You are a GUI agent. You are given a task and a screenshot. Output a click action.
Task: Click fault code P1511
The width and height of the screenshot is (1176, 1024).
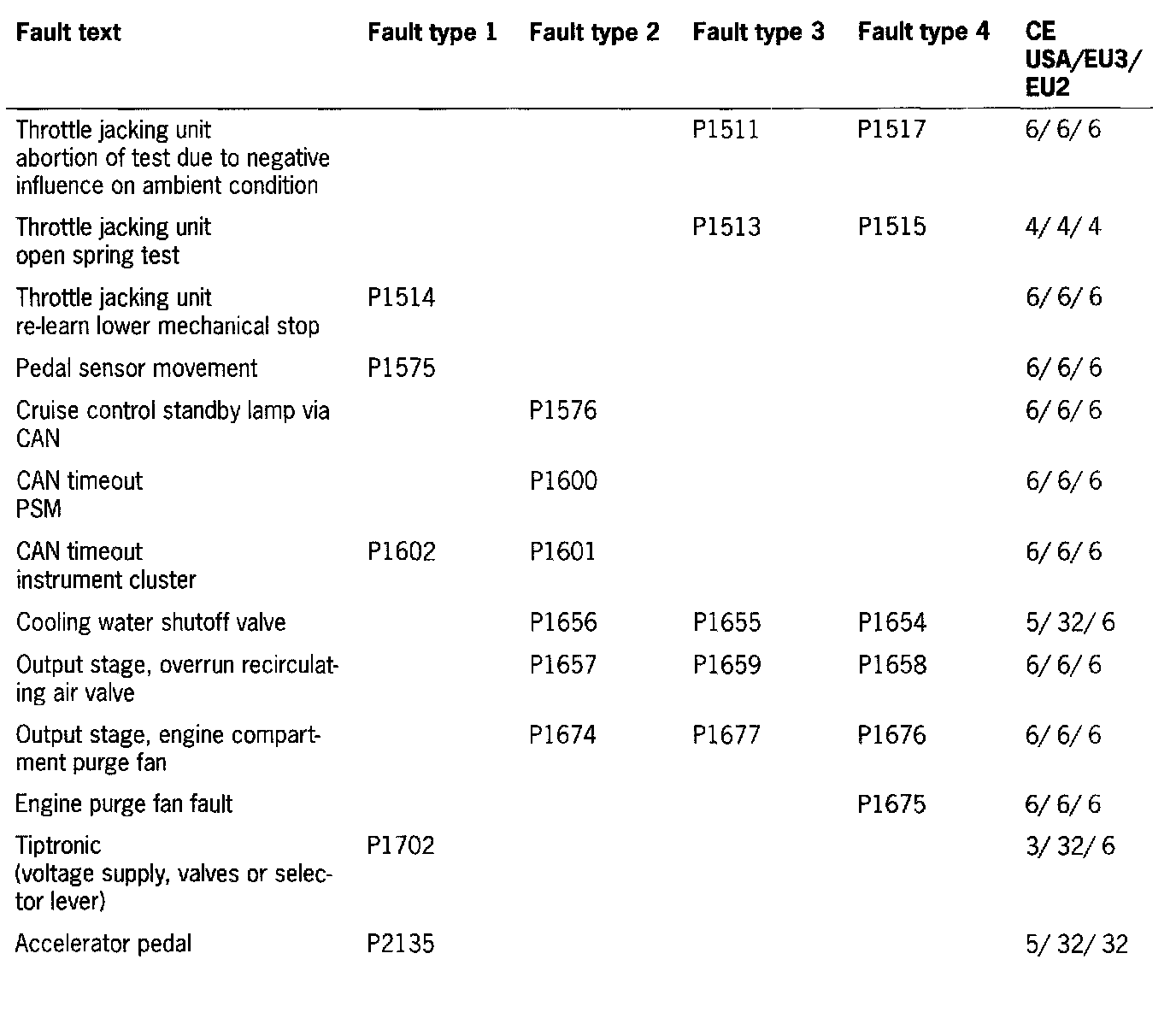[726, 131]
